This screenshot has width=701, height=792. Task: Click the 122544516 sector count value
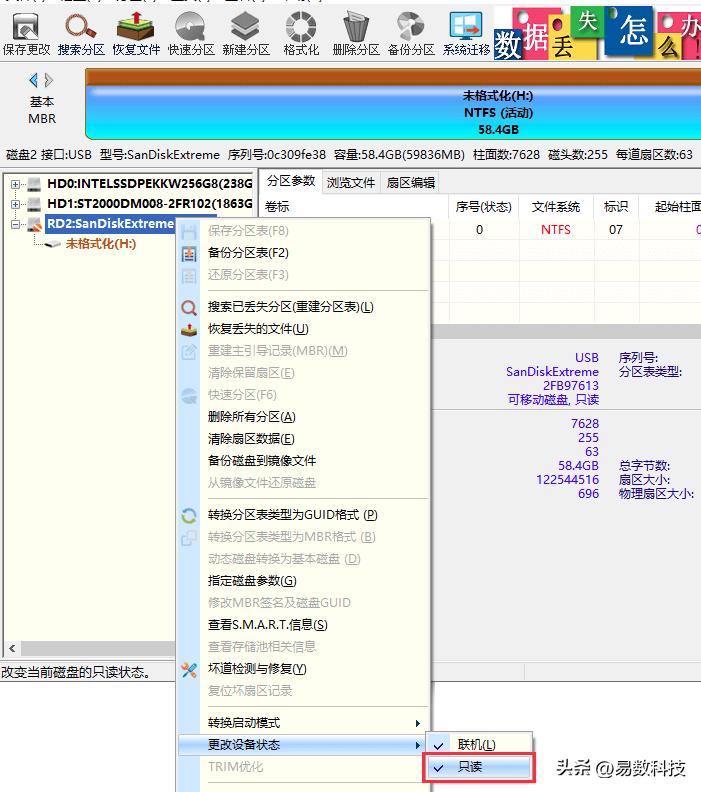[567, 479]
